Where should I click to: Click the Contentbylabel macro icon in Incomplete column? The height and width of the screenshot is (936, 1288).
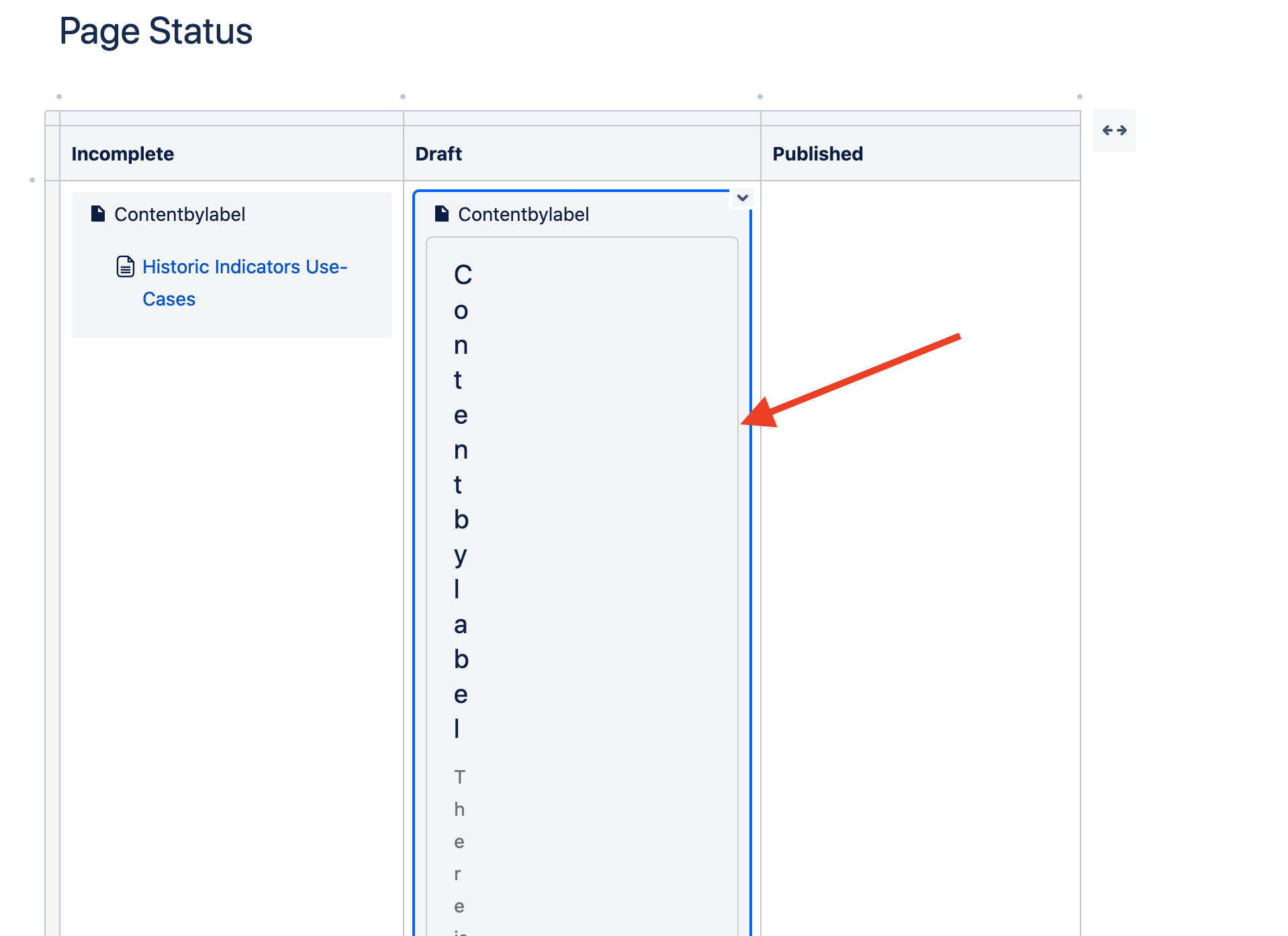coord(98,214)
